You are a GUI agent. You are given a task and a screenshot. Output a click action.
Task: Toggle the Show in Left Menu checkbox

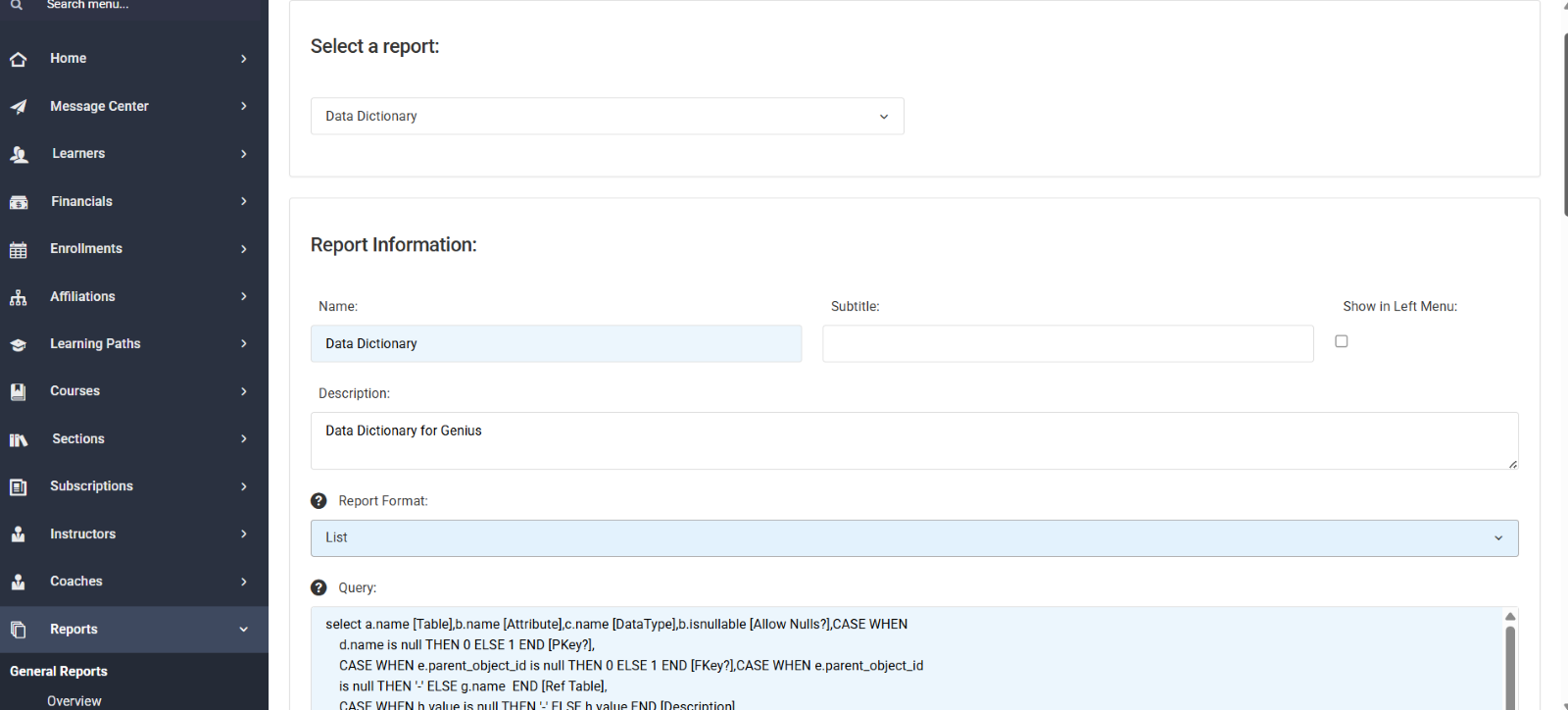click(1341, 341)
